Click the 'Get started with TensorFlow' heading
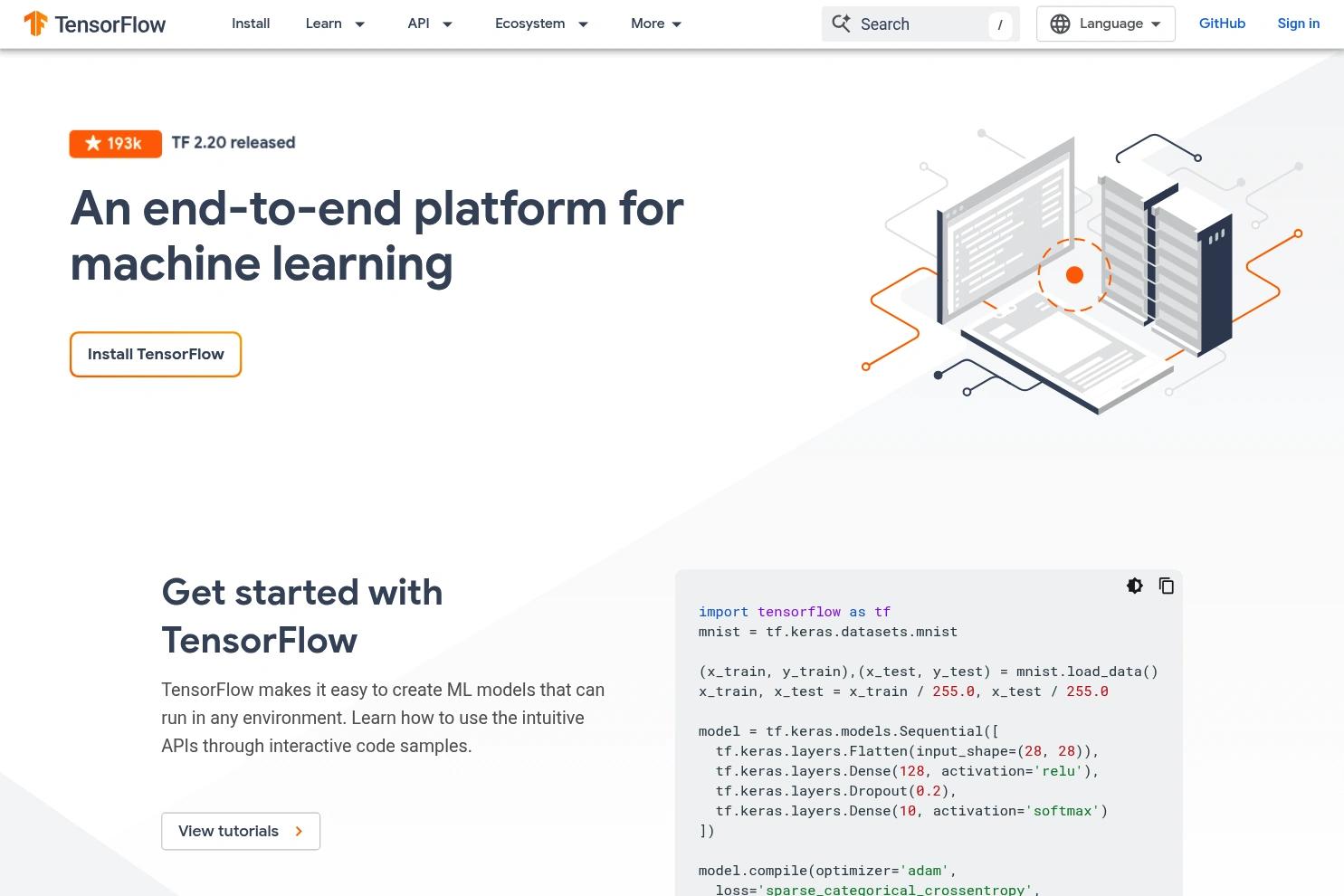This screenshot has height=896, width=1344. pyautogui.click(x=302, y=616)
